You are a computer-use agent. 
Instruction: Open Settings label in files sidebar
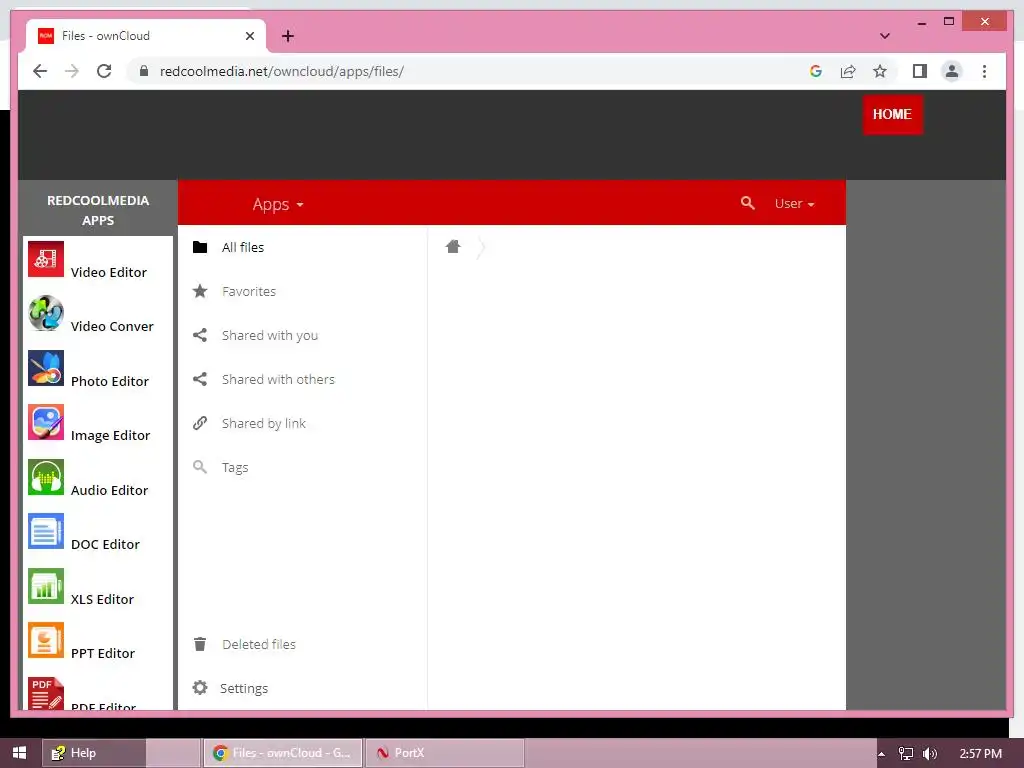click(x=244, y=688)
